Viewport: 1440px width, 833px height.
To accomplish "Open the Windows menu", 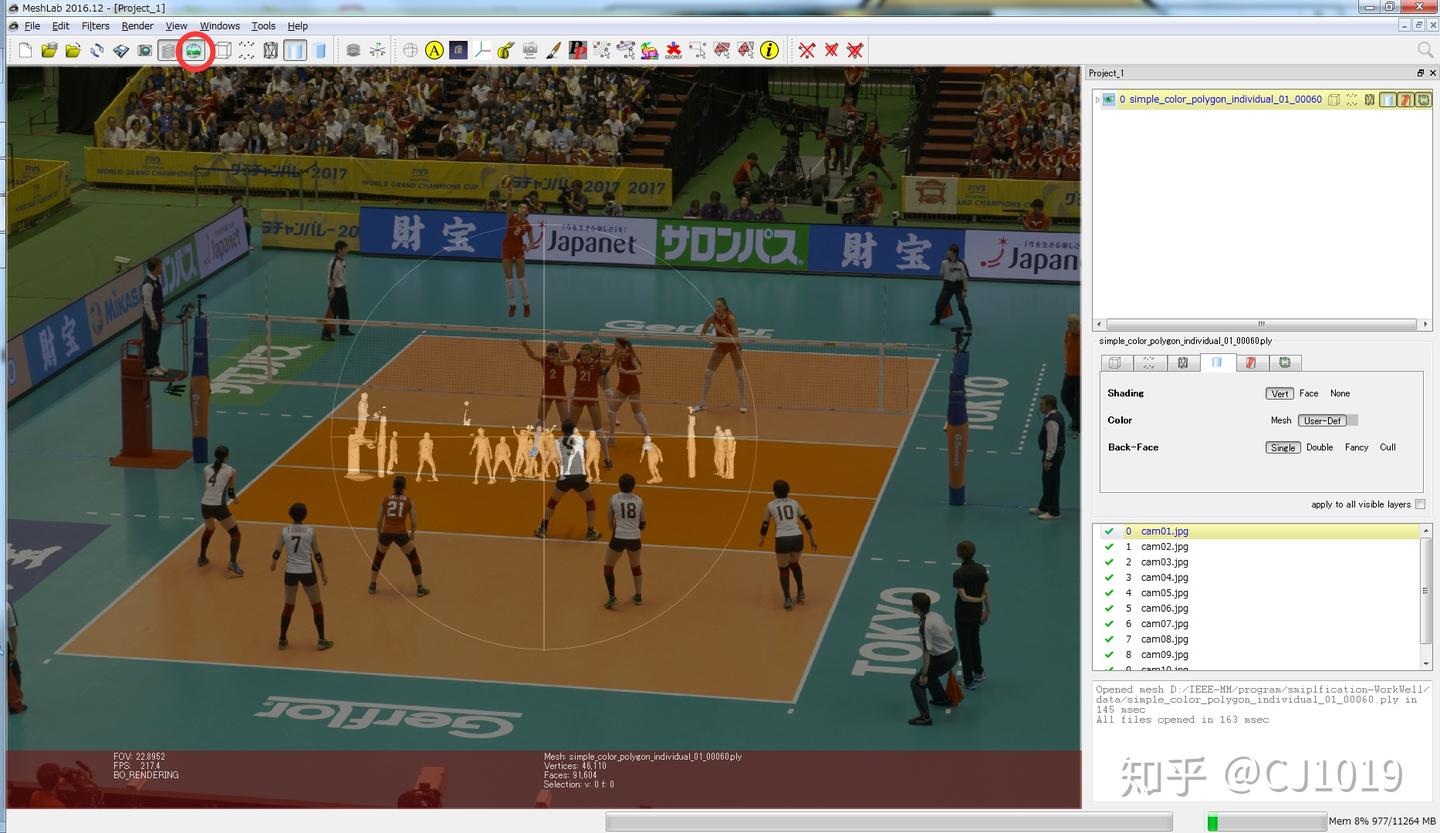I will pyautogui.click(x=220, y=26).
